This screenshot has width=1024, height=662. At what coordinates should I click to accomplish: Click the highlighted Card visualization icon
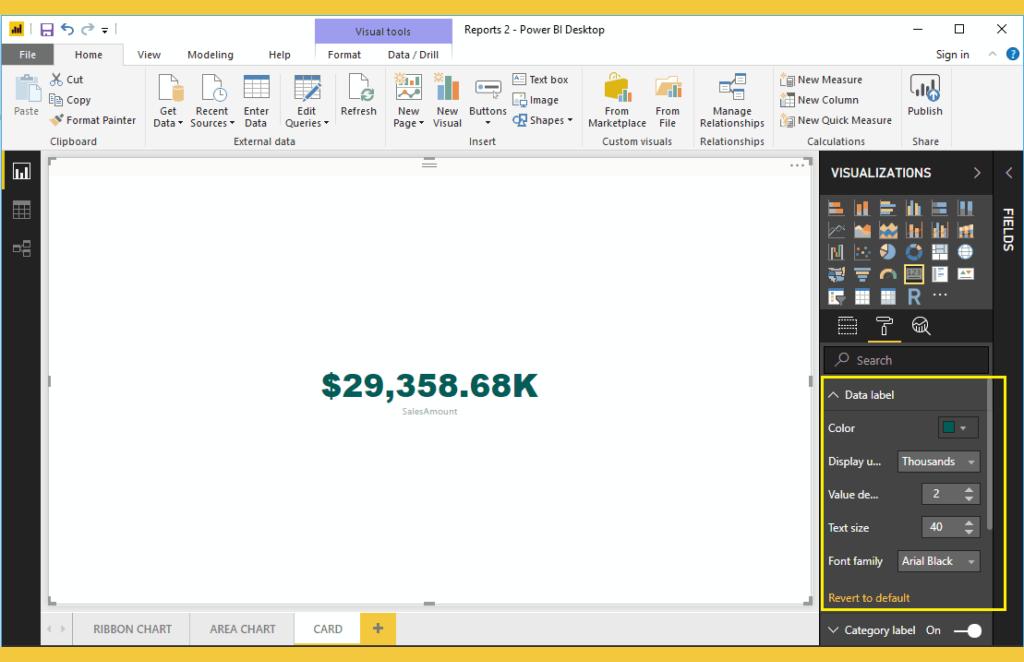(914, 274)
